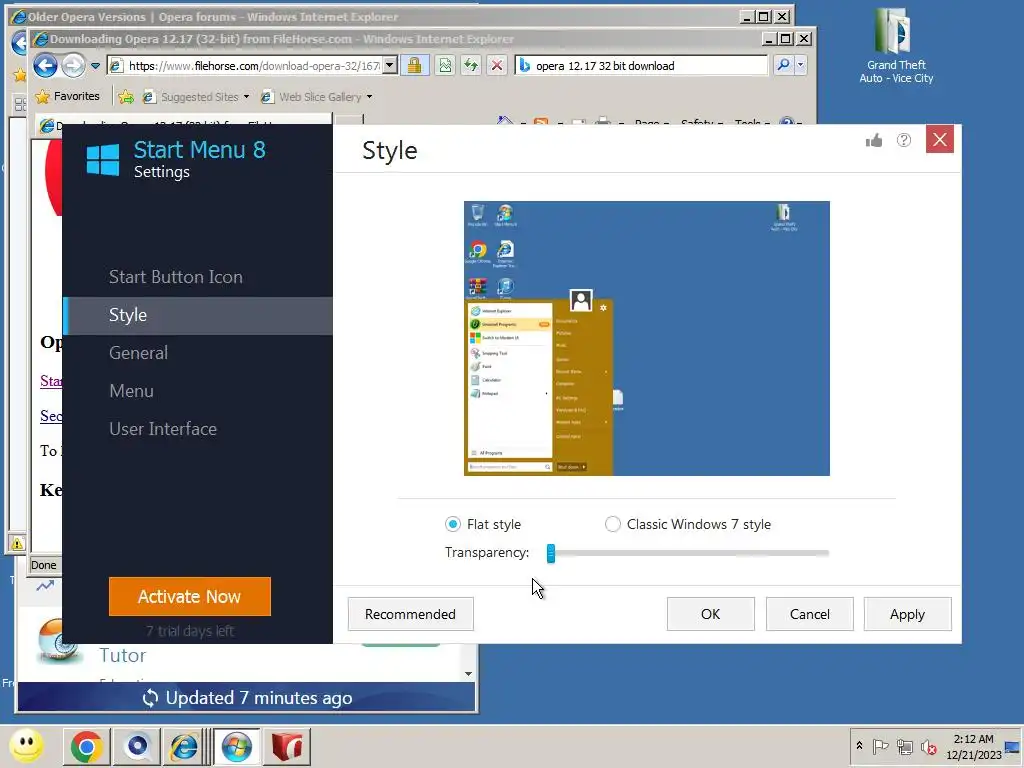Open Web Slice Gallery dropdown
The image size is (1024, 768).
pos(317,97)
